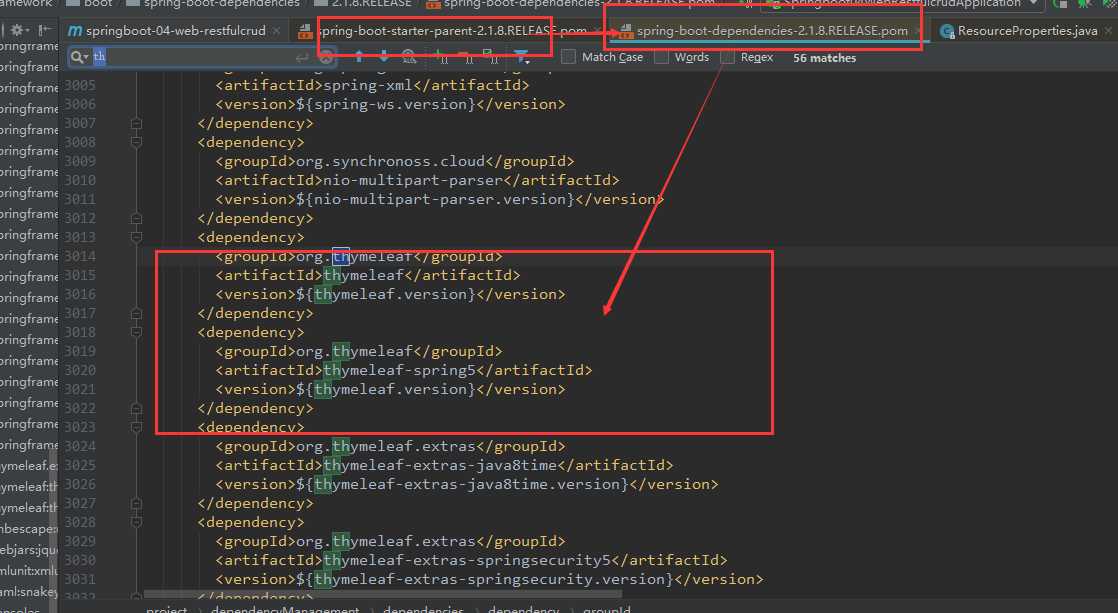Unselect the current occurrence
Screen dimensions: 1118x613
[x=466, y=57]
